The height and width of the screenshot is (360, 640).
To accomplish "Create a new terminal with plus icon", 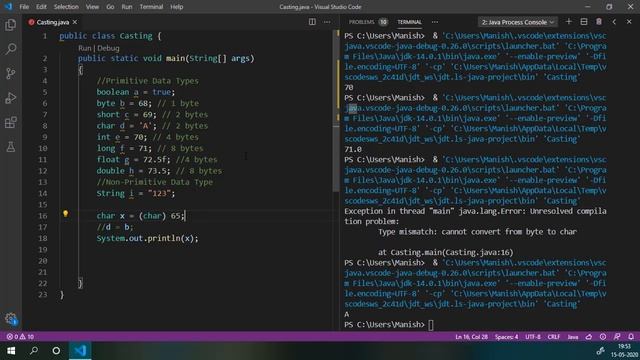I will coord(569,22).
